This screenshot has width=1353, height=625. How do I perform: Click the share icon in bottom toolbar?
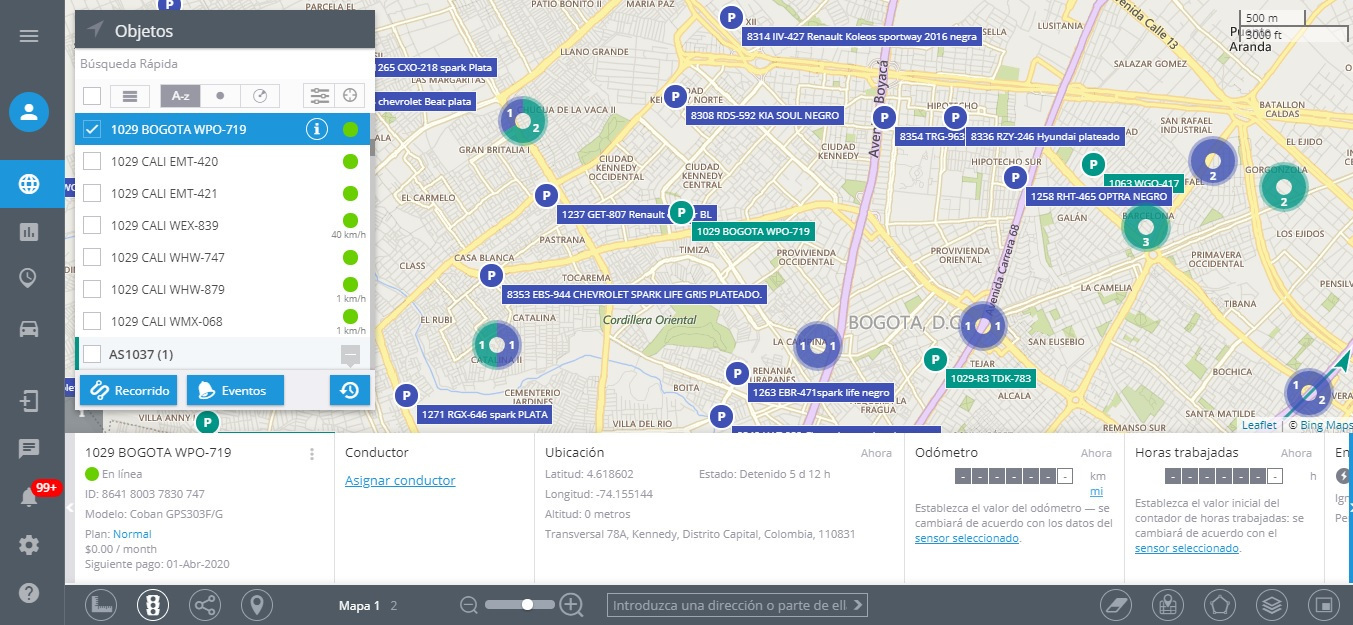[205, 605]
